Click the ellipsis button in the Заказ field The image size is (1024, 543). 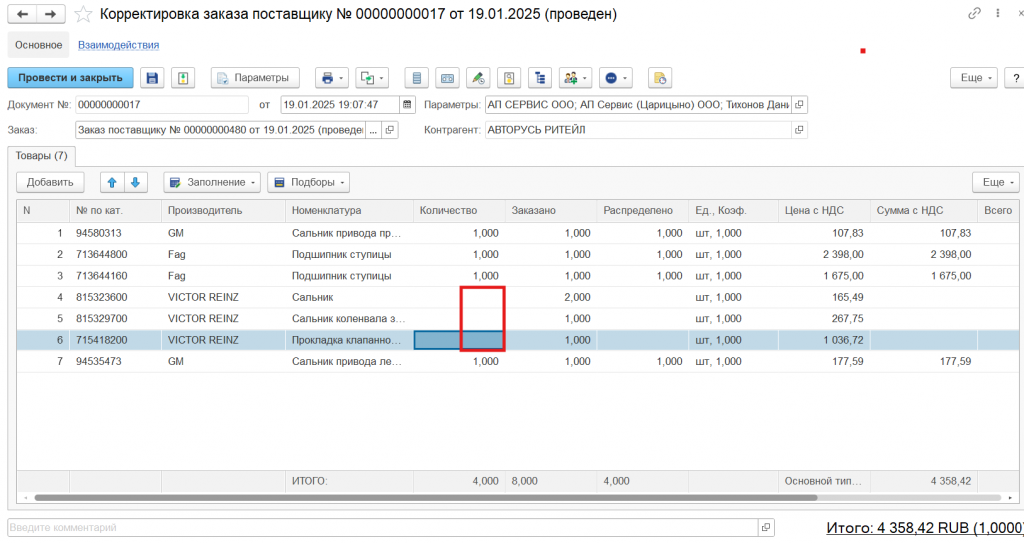click(374, 130)
